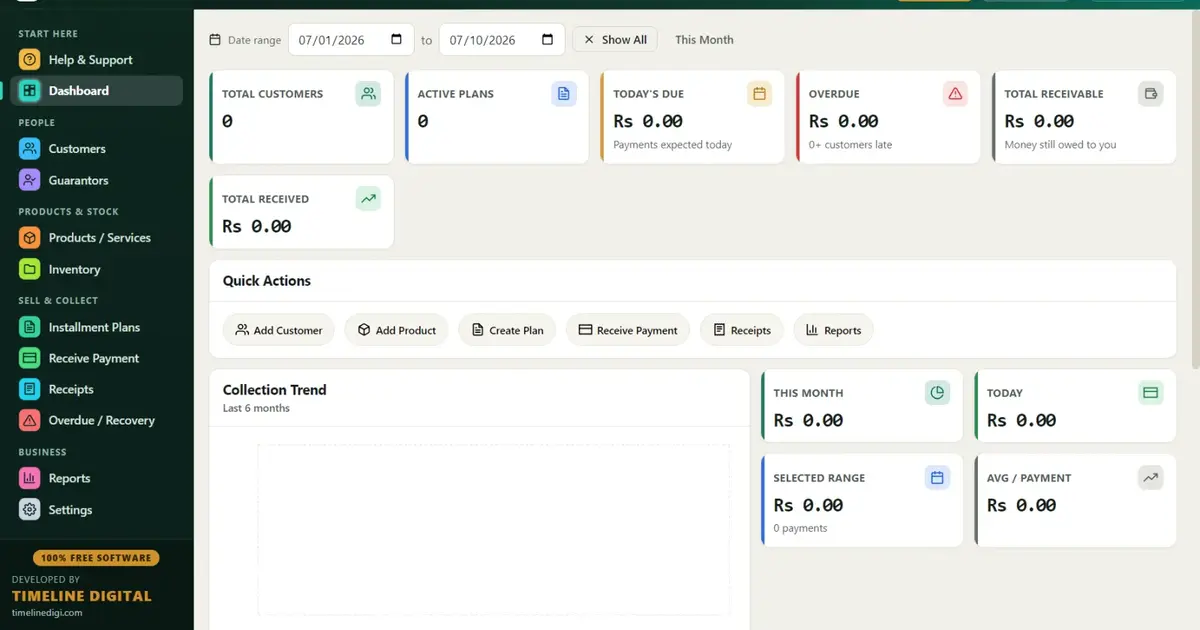
Task: Click the Help & Support question icon
Action: (x=30, y=60)
